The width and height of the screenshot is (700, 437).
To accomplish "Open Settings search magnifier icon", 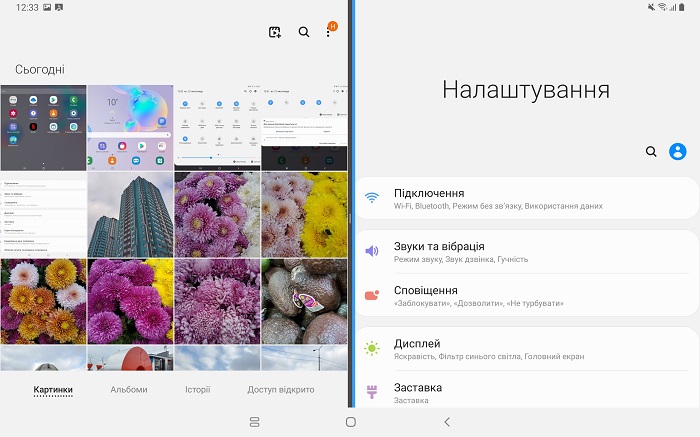I will click(x=651, y=152).
